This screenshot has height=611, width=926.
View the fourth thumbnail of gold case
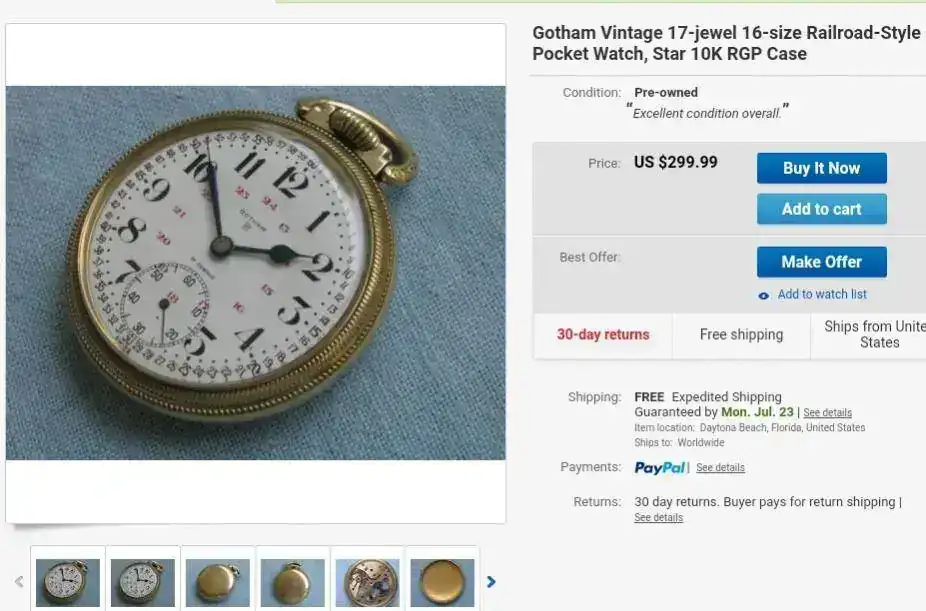pos(293,582)
